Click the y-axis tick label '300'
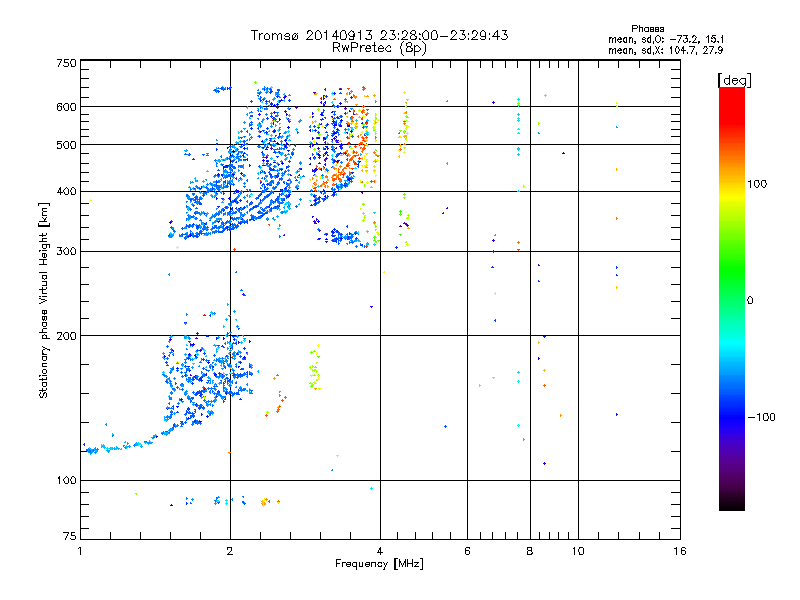Screen dimensions: 800x600 point(66,251)
